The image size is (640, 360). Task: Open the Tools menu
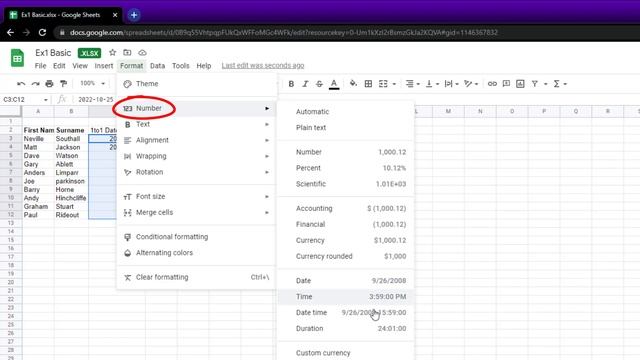[180, 66]
